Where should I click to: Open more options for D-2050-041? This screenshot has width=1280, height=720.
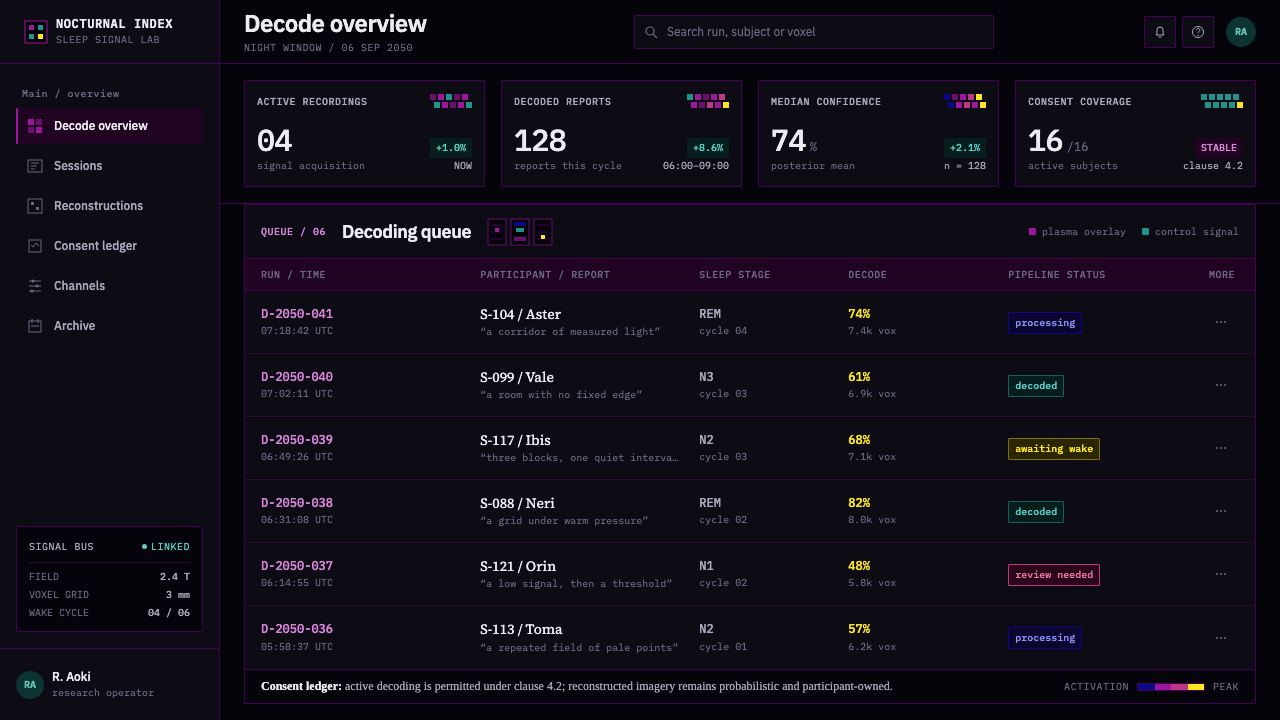(x=1221, y=322)
